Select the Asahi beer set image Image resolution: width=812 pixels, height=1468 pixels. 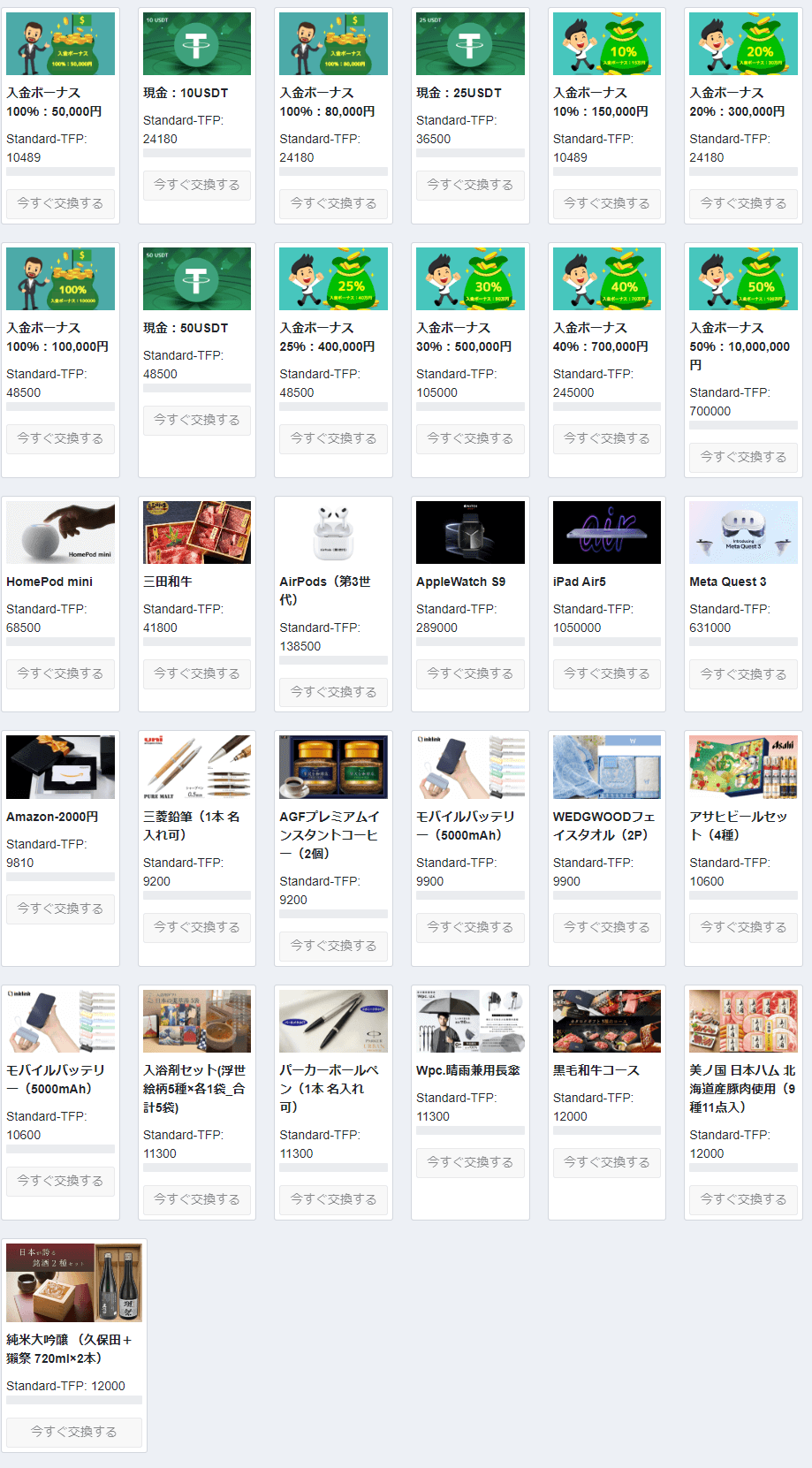[x=743, y=767]
